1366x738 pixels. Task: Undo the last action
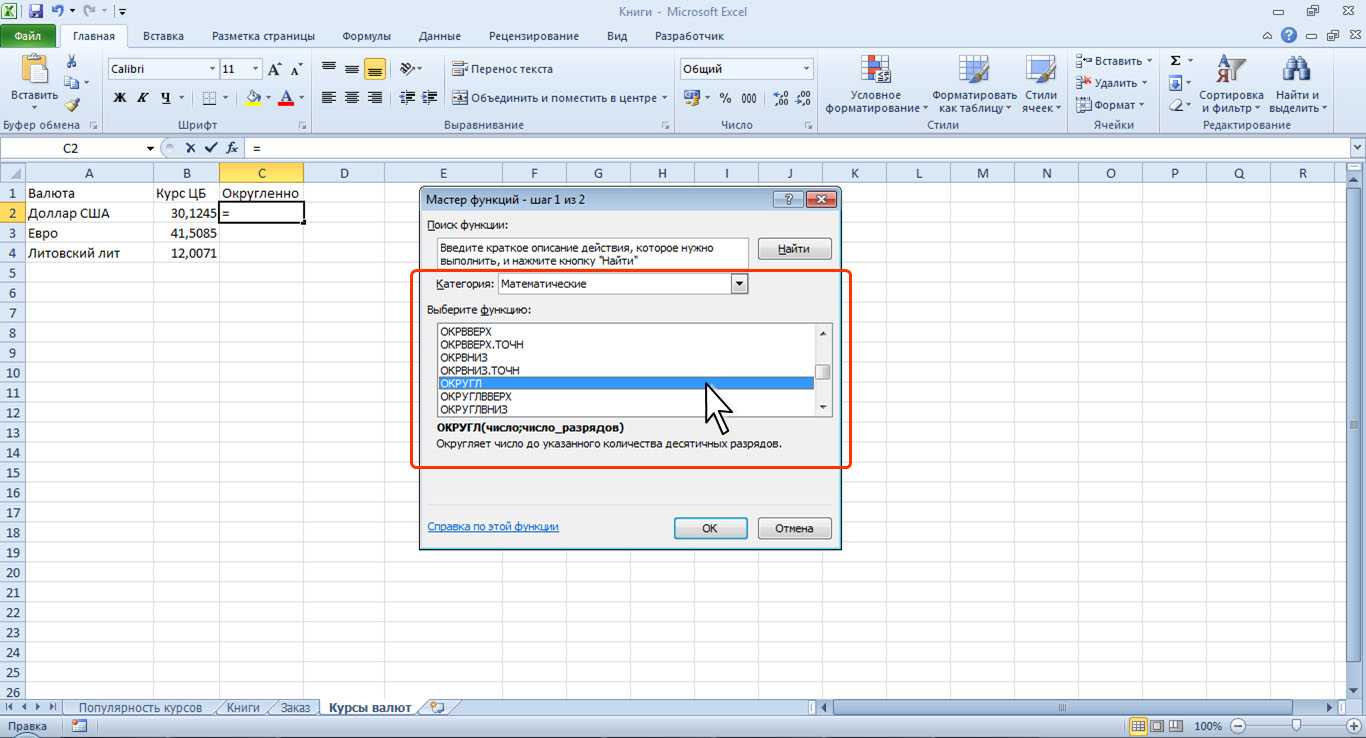58,12
